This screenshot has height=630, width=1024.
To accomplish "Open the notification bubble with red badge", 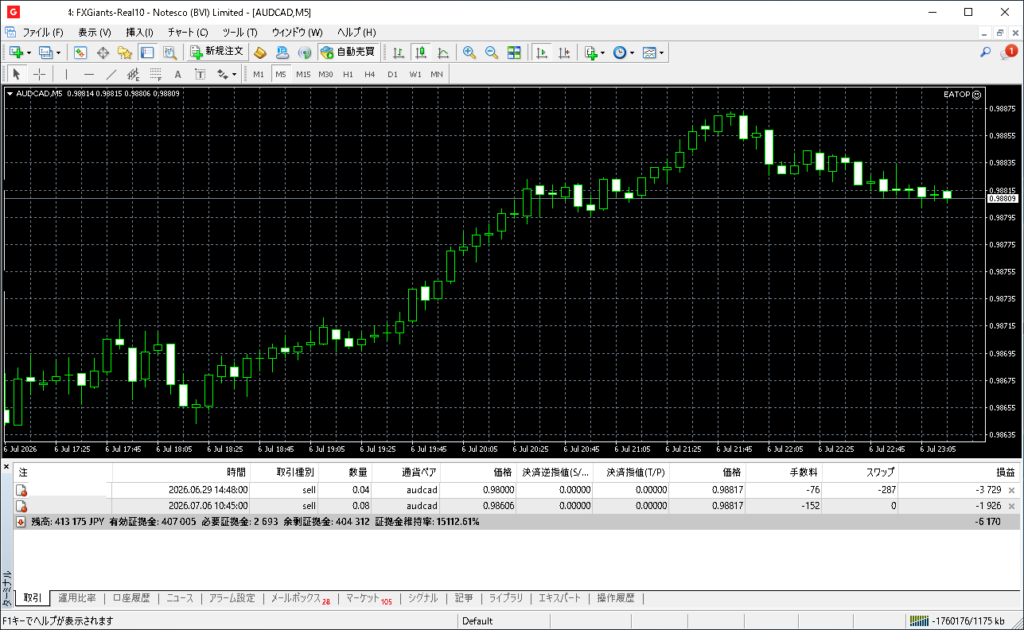I will click(x=1008, y=52).
